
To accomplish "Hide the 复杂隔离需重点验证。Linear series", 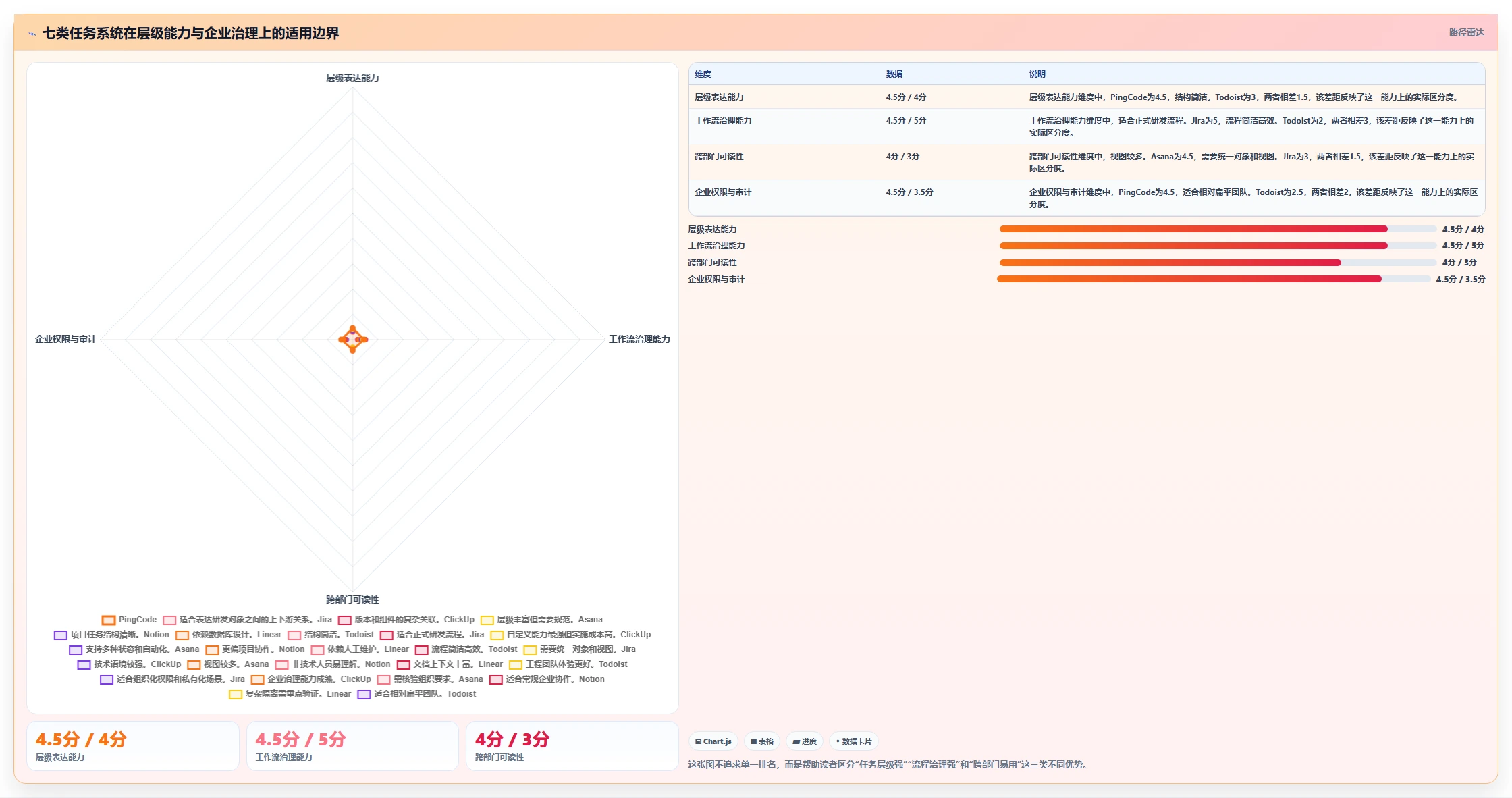I will point(290,694).
